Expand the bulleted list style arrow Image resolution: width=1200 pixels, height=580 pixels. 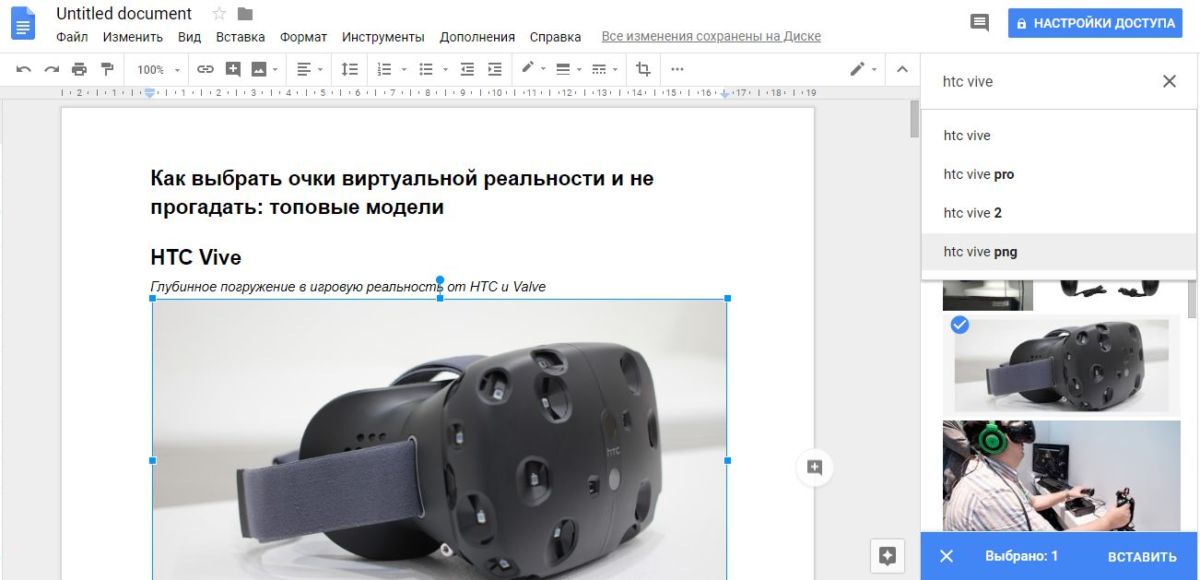445,70
